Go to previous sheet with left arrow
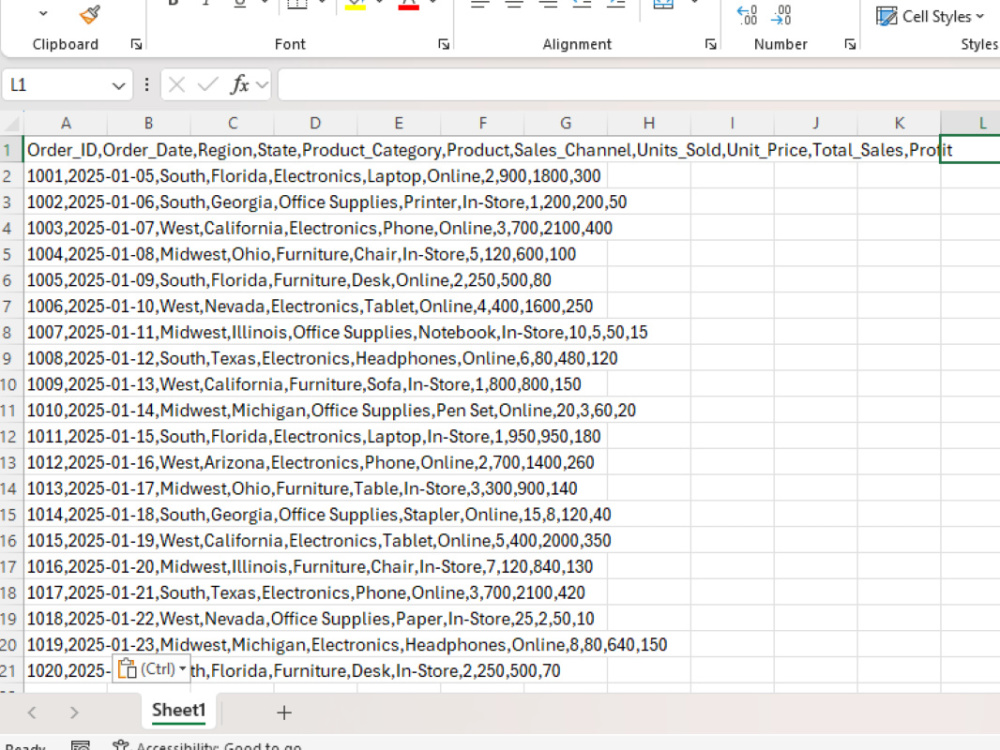1000x750 pixels. pyautogui.click(x=32, y=712)
